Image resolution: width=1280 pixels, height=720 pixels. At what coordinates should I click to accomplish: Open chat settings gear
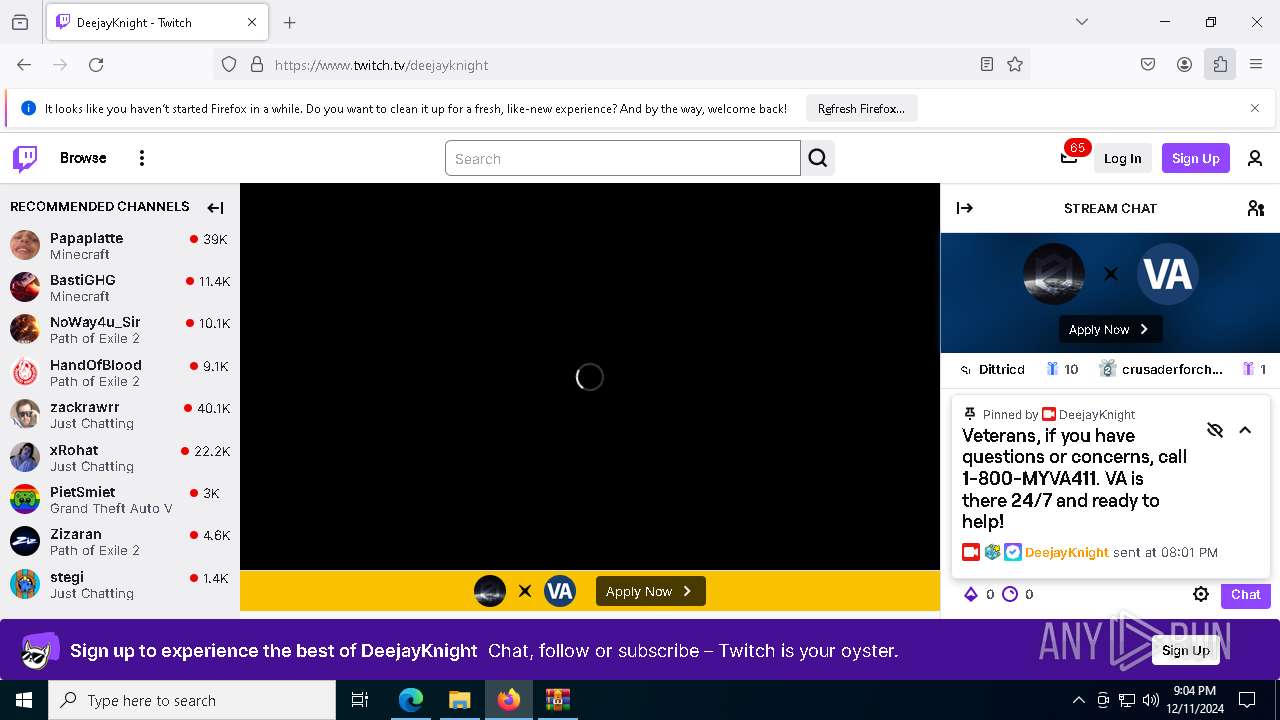pyautogui.click(x=1201, y=594)
